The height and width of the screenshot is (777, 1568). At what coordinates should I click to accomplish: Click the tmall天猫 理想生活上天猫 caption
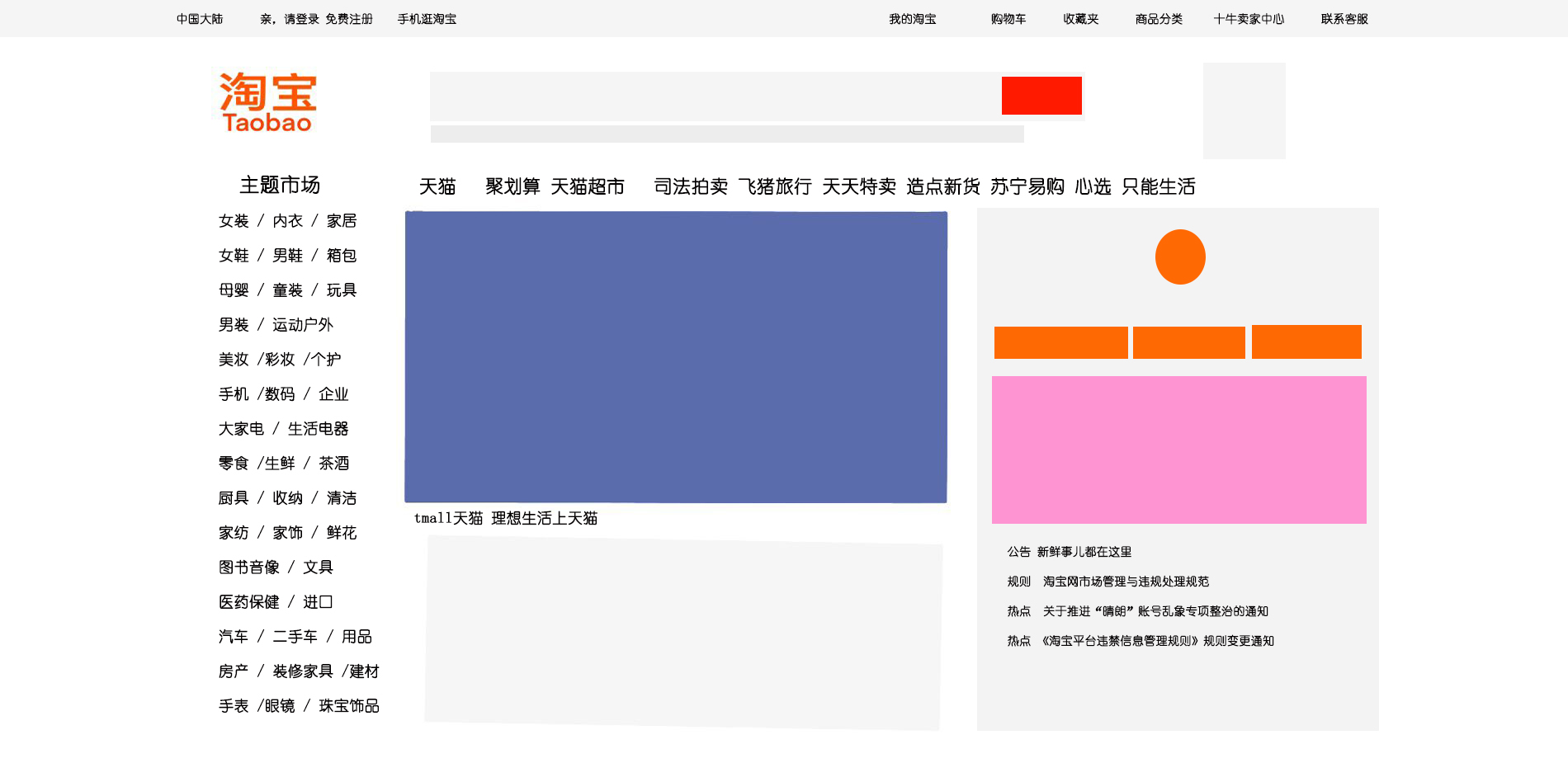[506, 518]
